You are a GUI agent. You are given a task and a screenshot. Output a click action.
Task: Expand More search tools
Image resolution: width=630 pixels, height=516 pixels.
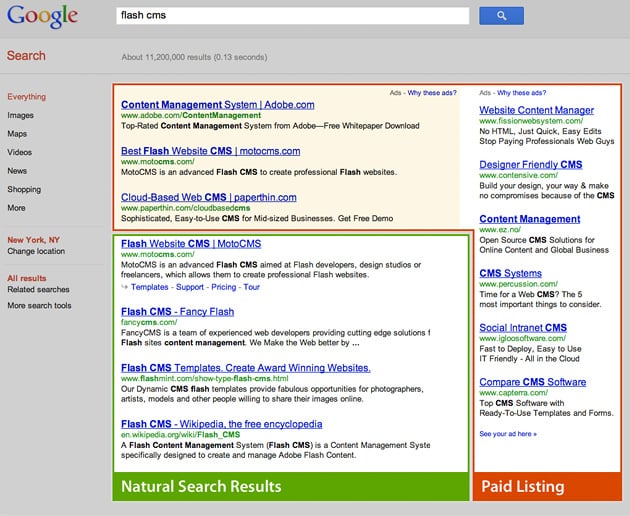39,305
